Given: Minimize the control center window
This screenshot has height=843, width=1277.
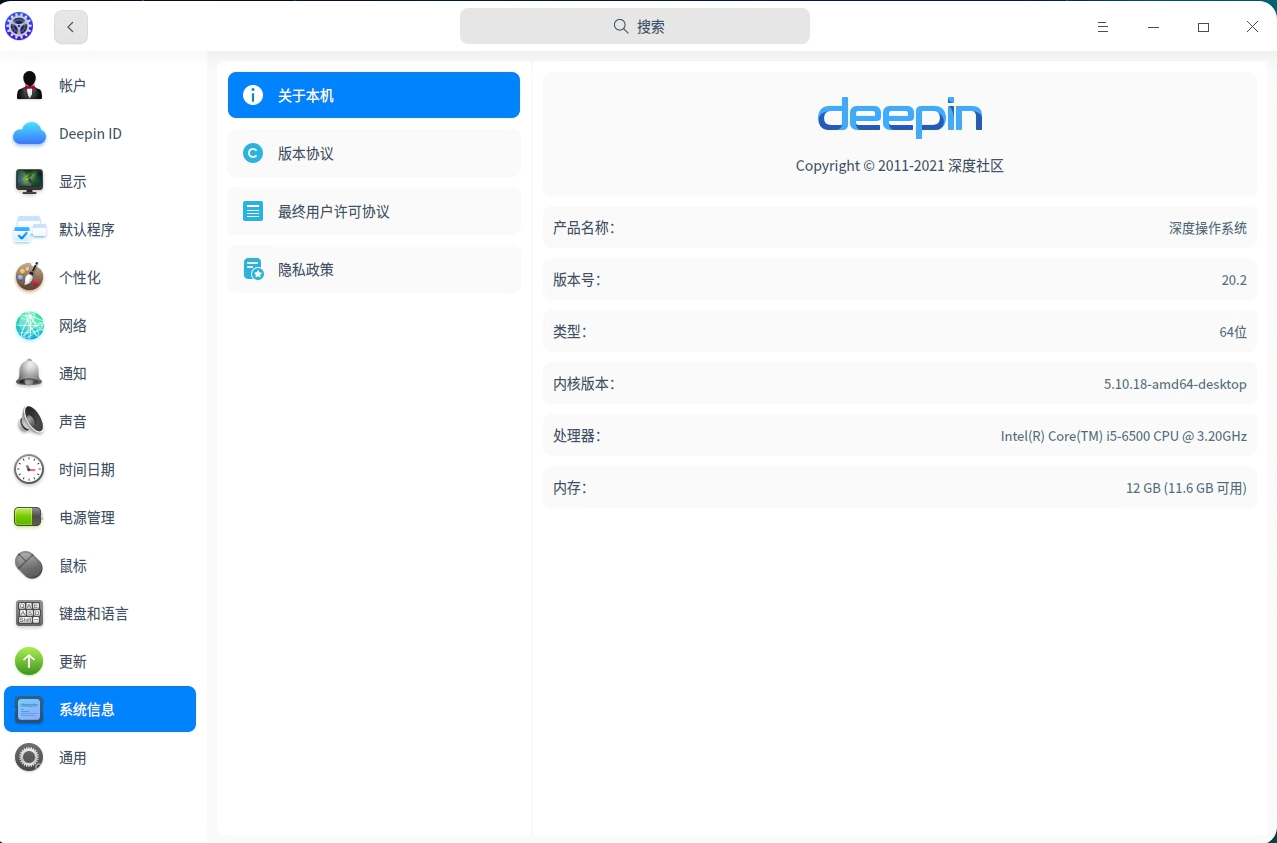Looking at the screenshot, I should click(1154, 27).
